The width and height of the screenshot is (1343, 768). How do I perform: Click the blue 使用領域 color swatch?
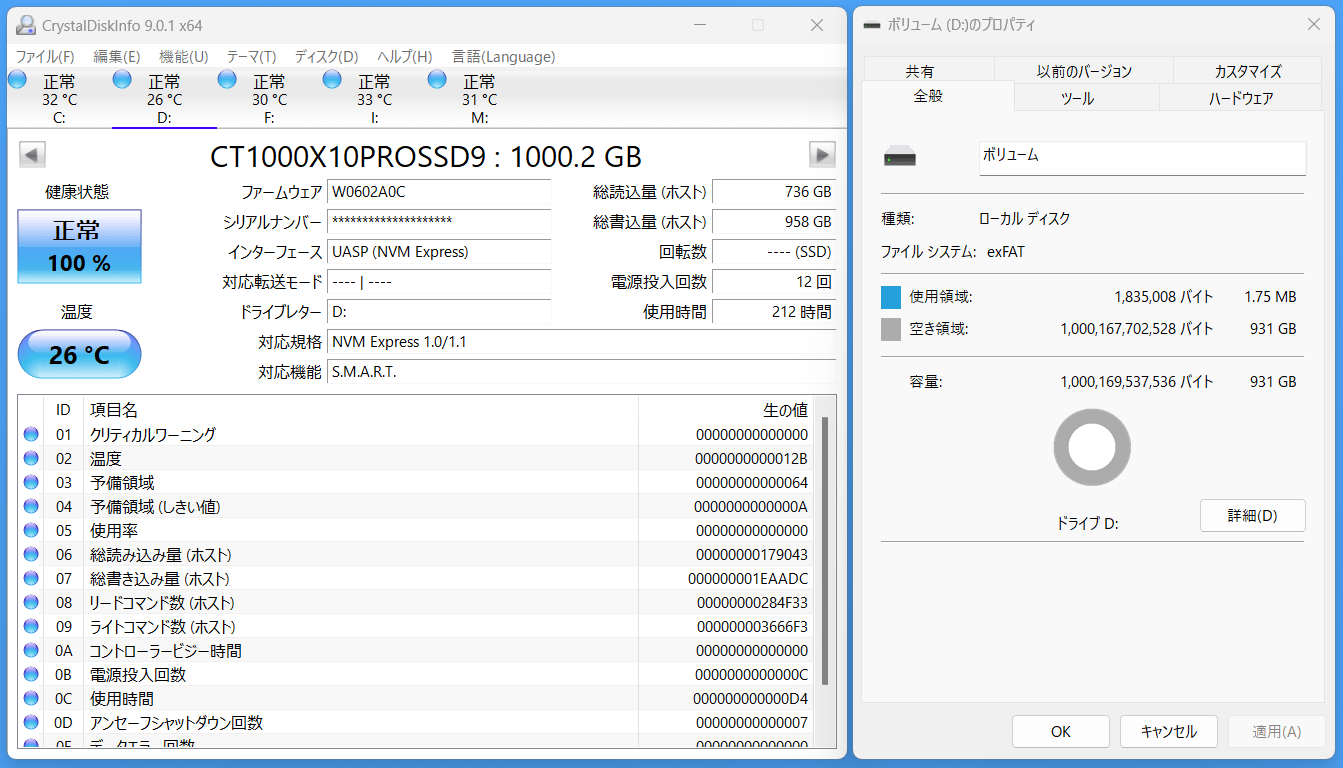click(x=891, y=297)
